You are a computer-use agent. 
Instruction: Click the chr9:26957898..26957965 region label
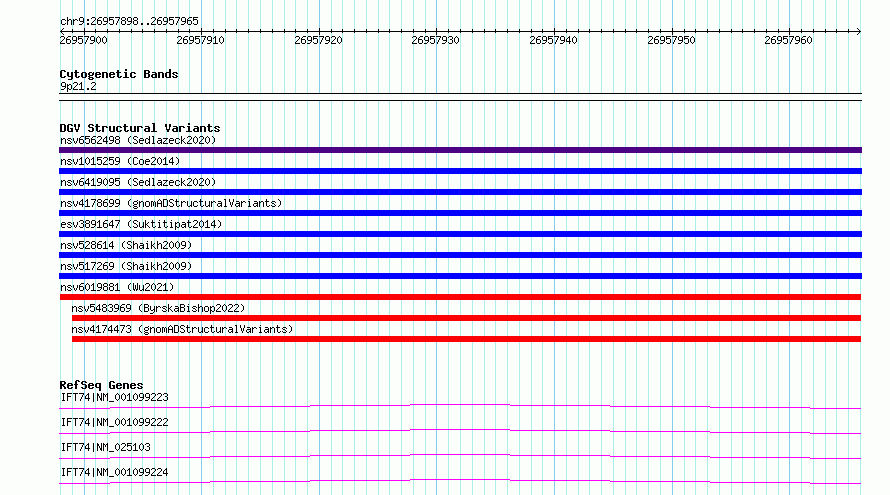click(129, 21)
